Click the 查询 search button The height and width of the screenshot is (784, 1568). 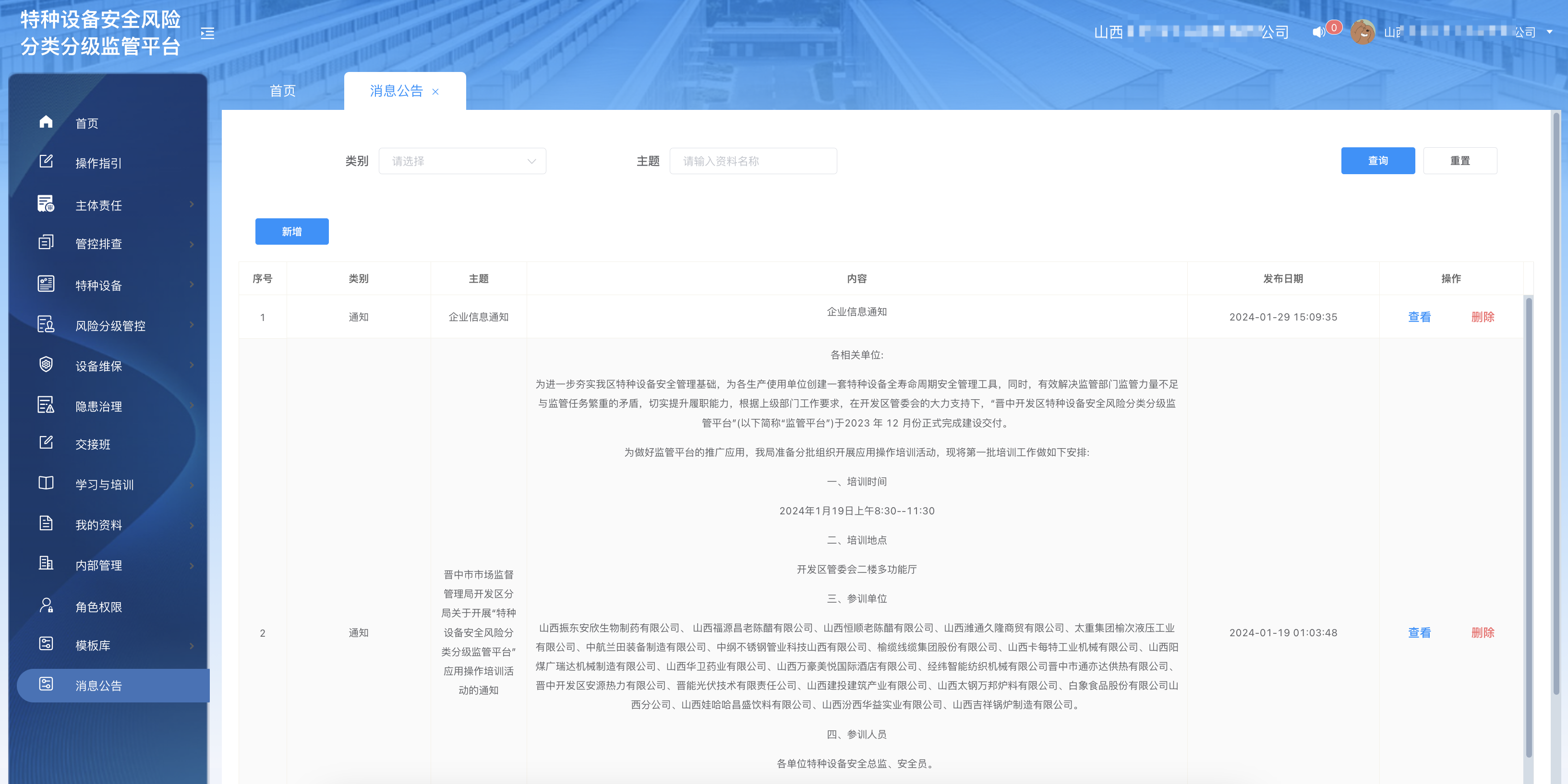tap(1377, 161)
